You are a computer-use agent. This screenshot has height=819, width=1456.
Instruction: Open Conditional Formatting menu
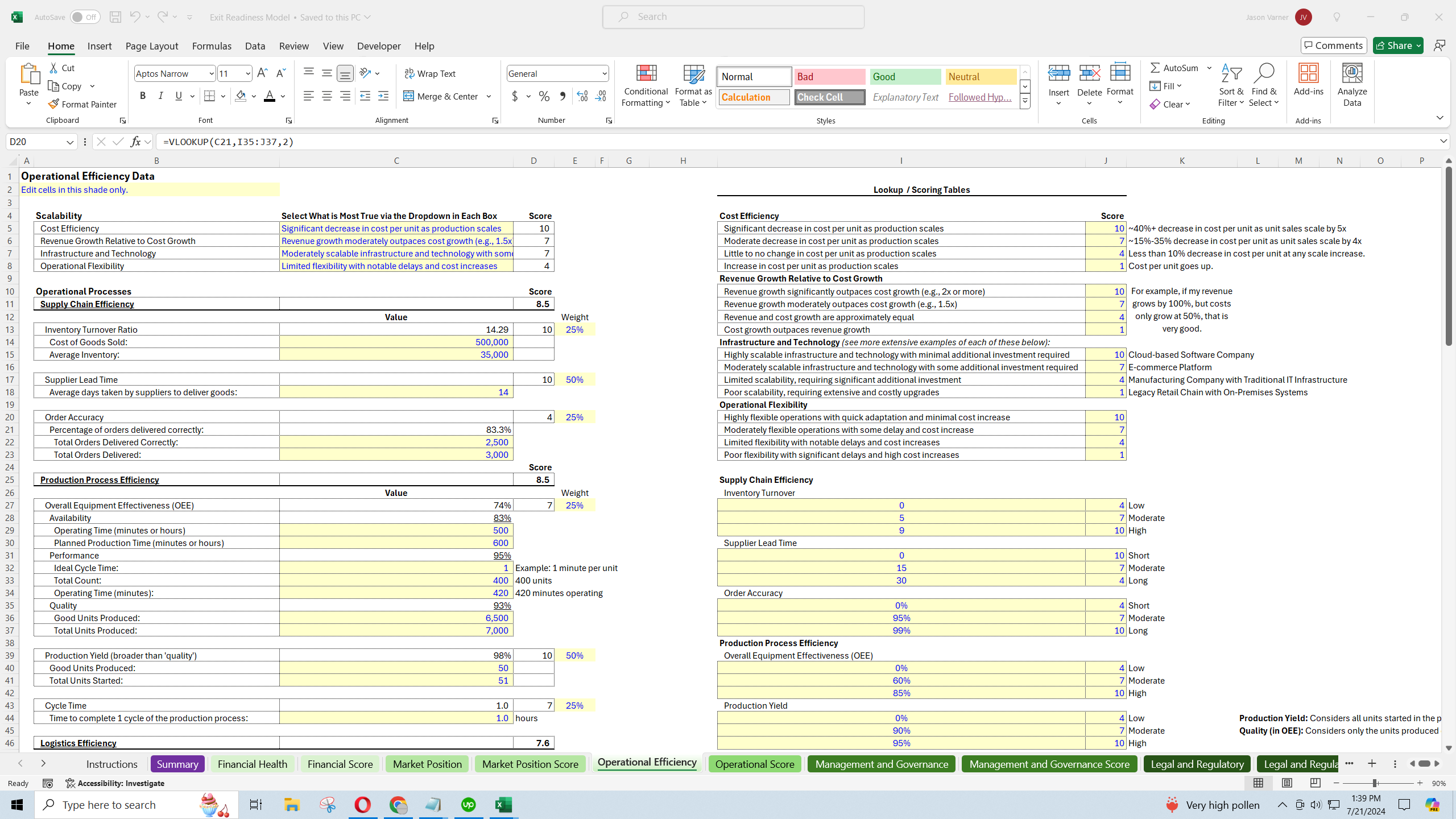click(x=646, y=85)
